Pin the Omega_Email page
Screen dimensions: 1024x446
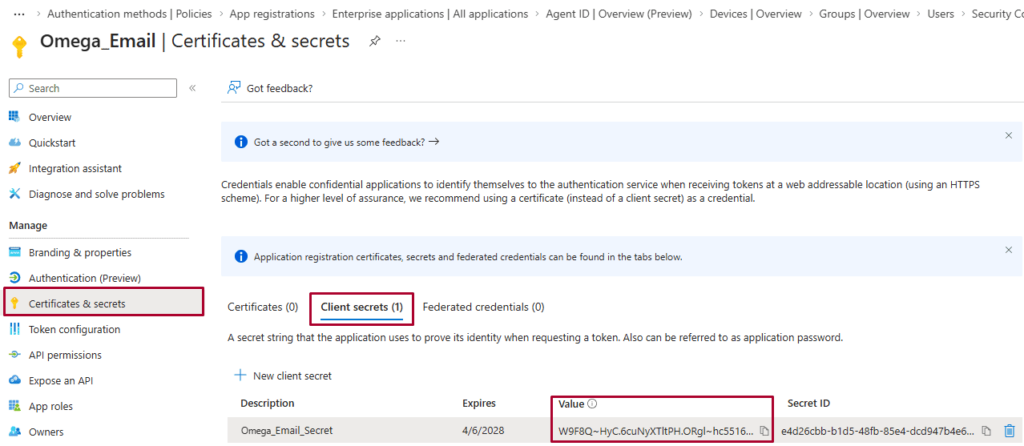point(374,41)
